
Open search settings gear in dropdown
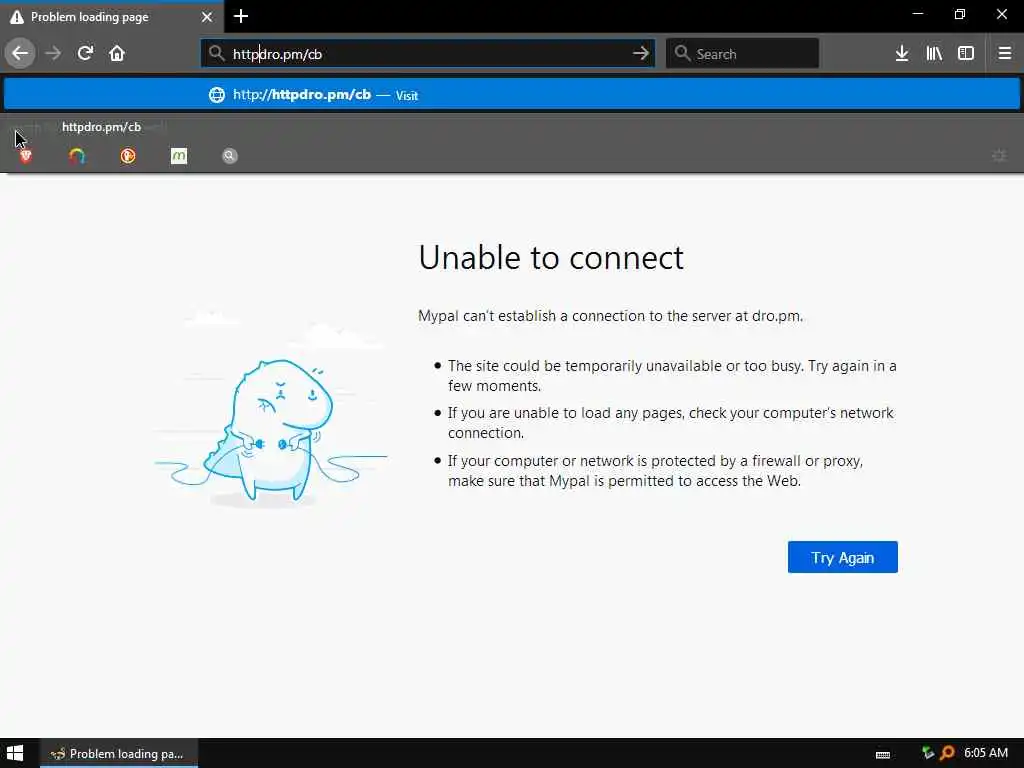999,155
